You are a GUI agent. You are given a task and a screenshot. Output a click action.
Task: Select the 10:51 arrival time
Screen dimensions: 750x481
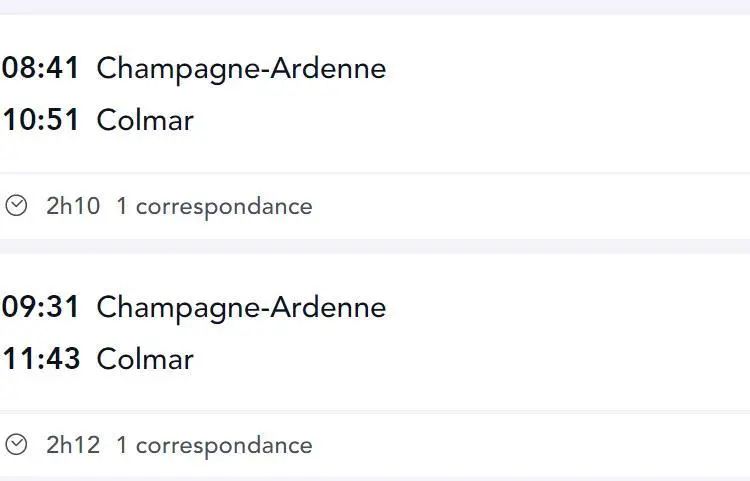40,120
